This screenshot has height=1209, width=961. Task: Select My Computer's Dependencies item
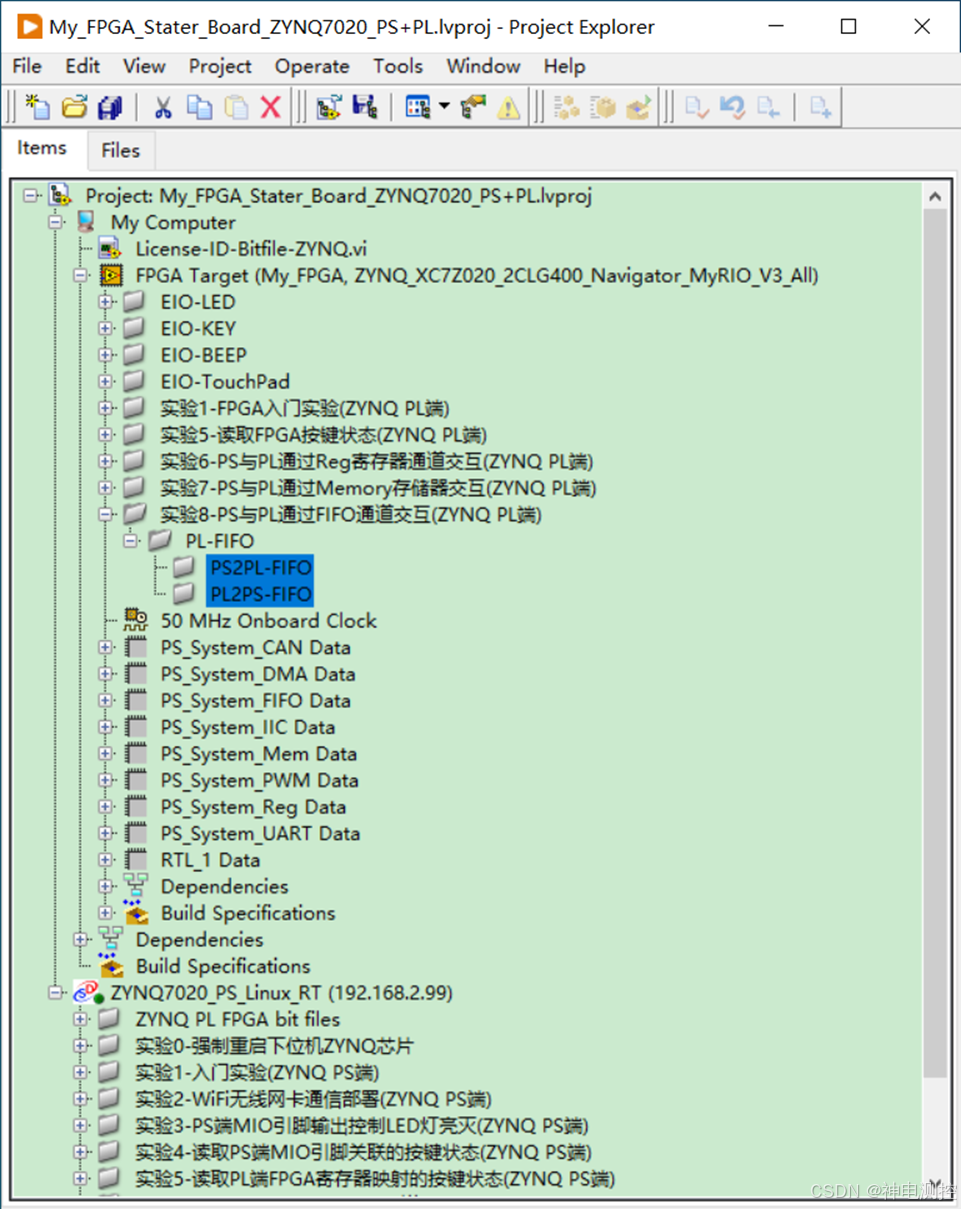point(199,939)
